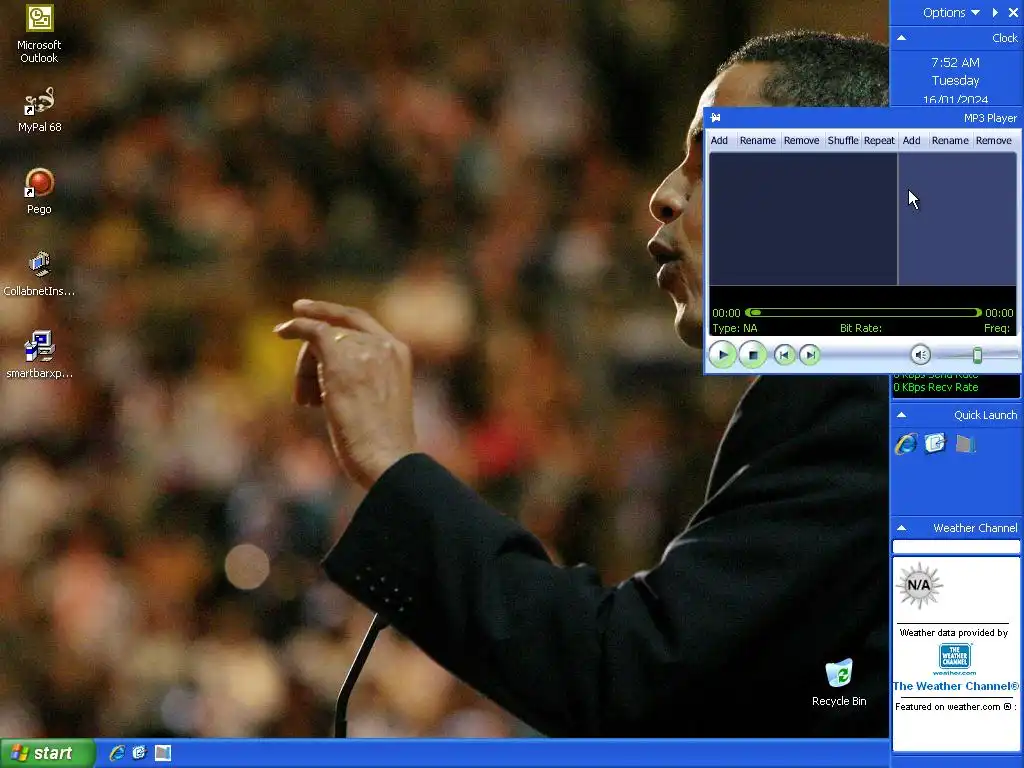Click the middle taskbar quick launch icon
Screen dimensions: 1024x768
[x=140, y=753]
